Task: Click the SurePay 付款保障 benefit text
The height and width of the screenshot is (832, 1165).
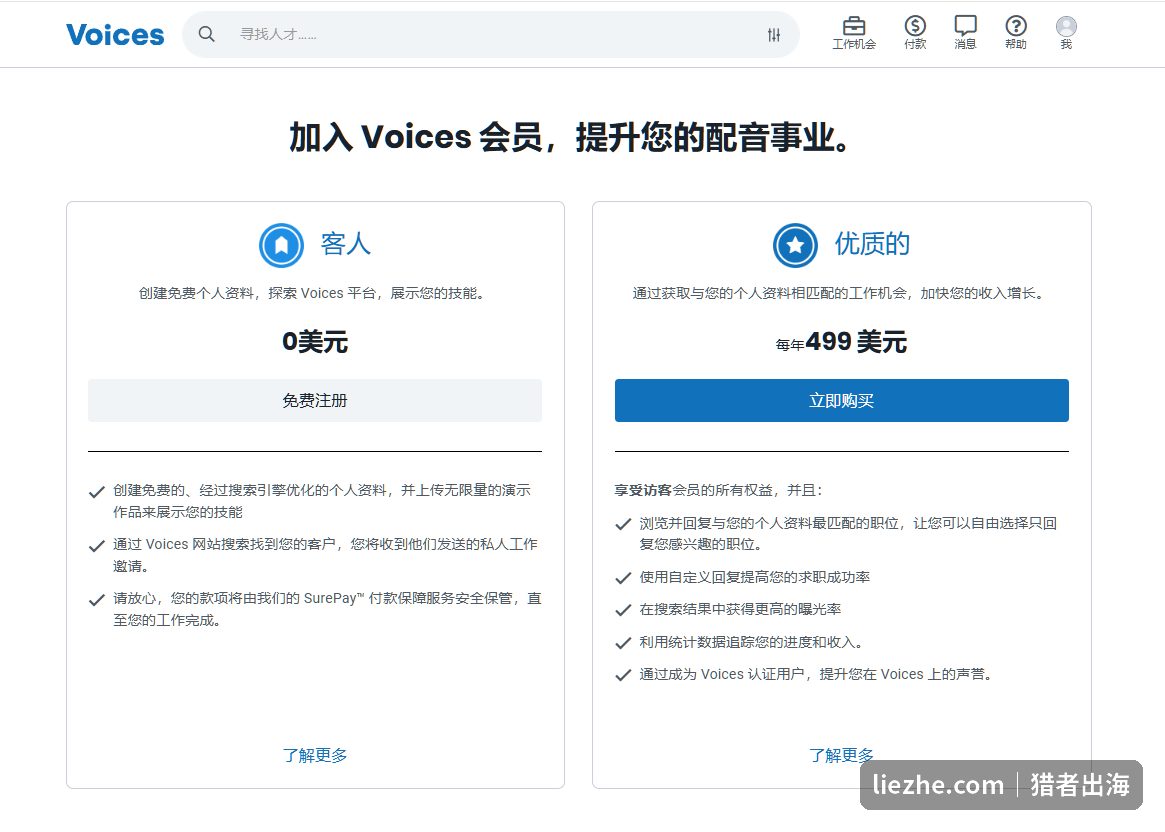Action: click(327, 609)
